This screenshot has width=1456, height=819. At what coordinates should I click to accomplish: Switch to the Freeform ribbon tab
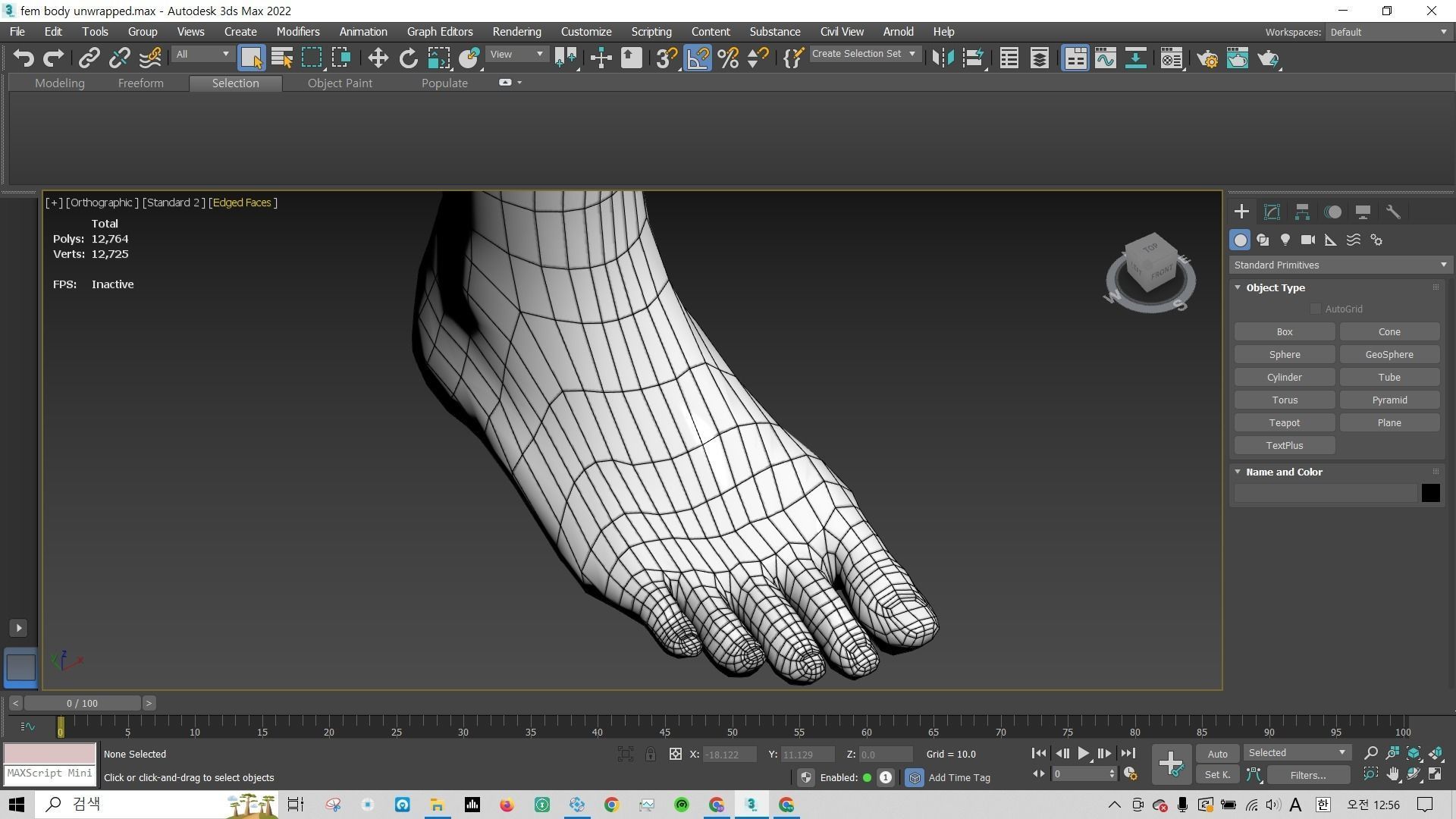pos(140,83)
